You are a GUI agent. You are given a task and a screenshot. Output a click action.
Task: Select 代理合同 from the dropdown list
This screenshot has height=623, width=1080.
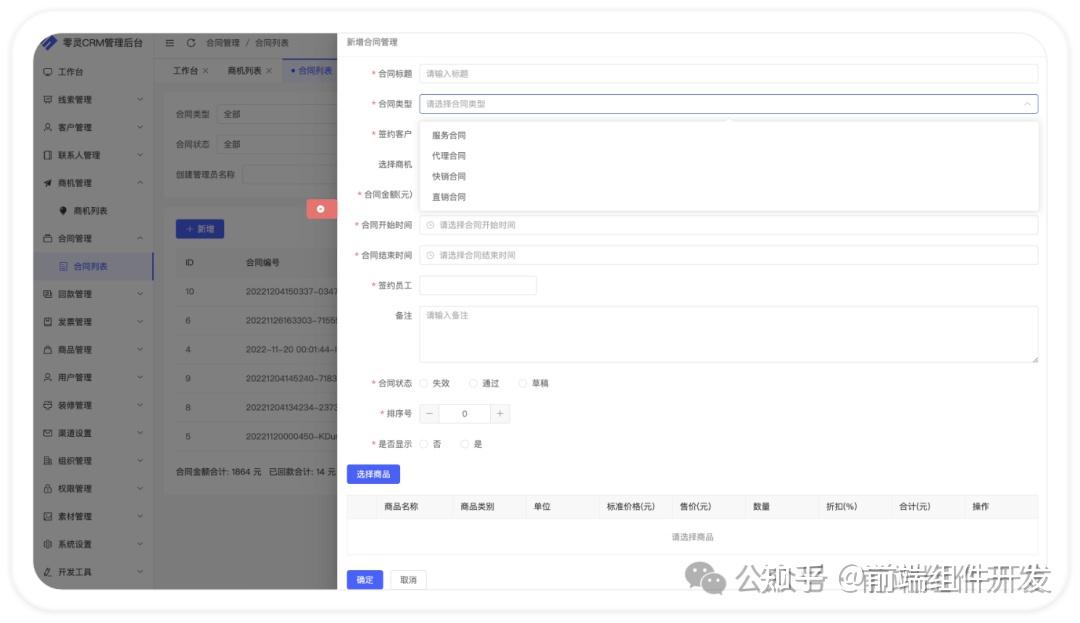[x=729, y=156]
